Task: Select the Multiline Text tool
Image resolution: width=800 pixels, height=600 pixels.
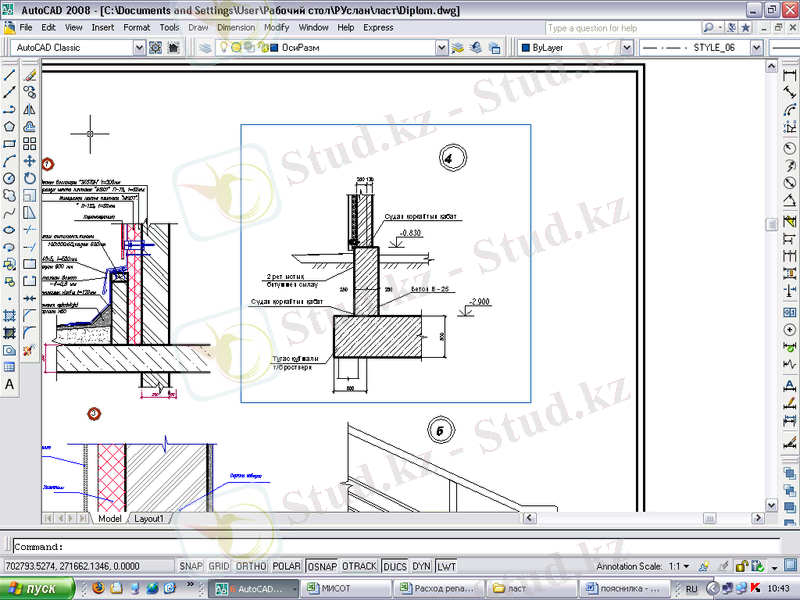Action: (x=9, y=385)
